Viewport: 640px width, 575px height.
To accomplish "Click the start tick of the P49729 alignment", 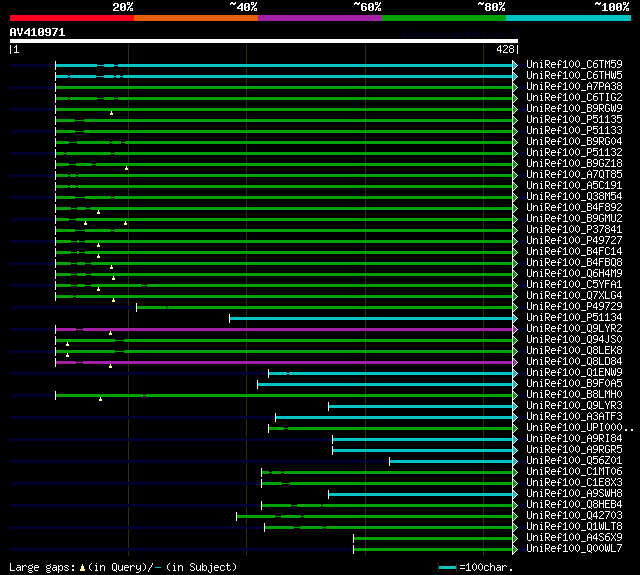I will click(x=136, y=307).
